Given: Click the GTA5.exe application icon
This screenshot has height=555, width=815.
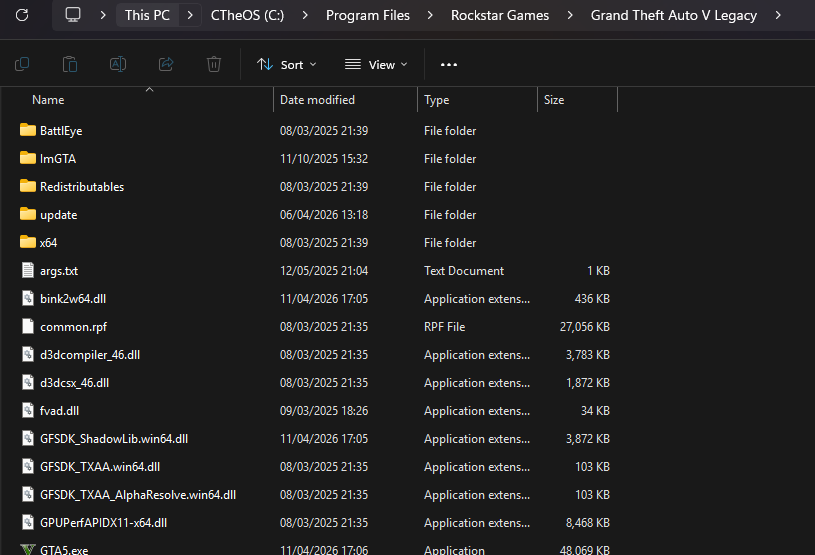Looking at the screenshot, I should 28,549.
